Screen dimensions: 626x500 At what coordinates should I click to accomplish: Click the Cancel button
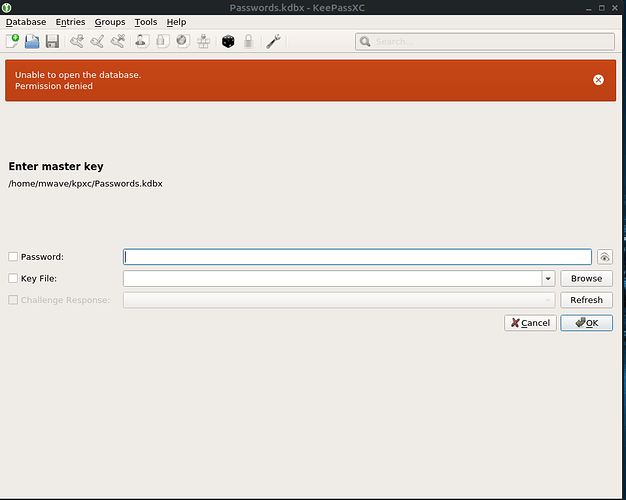click(530, 323)
